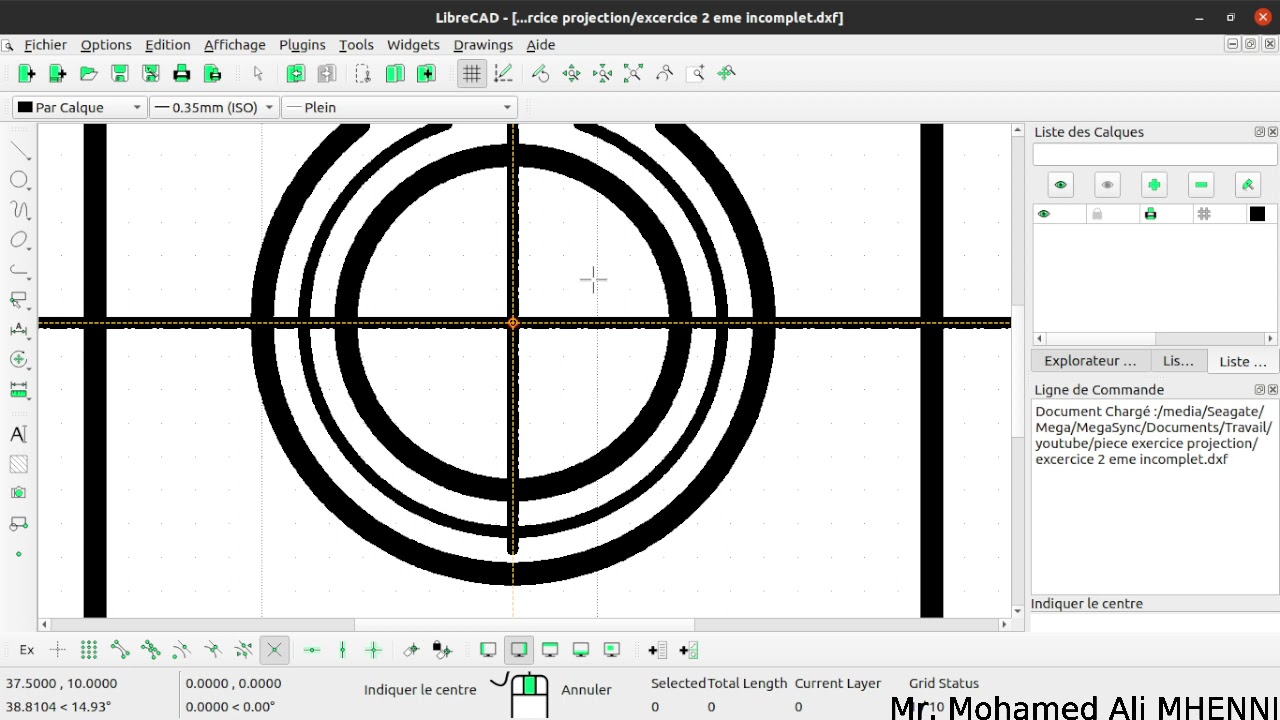1280x720 pixels.
Task: Toggle Snap on Grid dots icon
Action: coord(89,650)
